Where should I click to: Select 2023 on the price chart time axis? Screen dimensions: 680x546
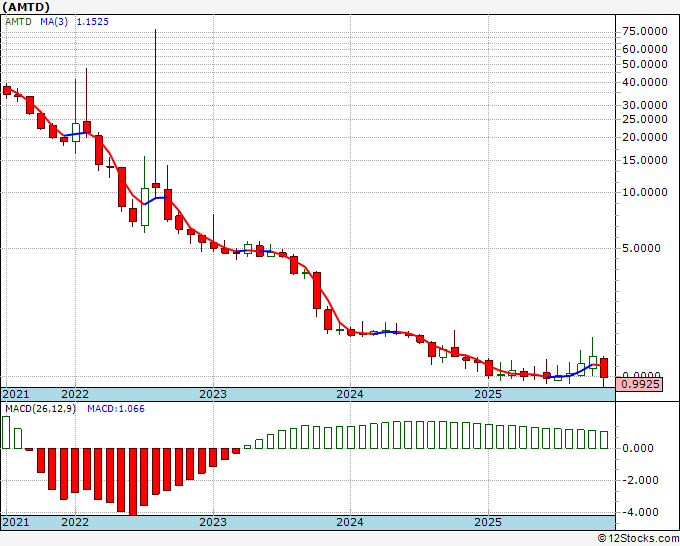tap(213, 394)
